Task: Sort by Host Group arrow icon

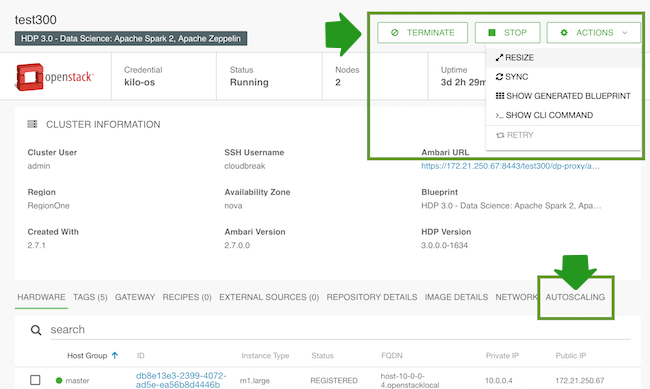Action: tap(115, 355)
